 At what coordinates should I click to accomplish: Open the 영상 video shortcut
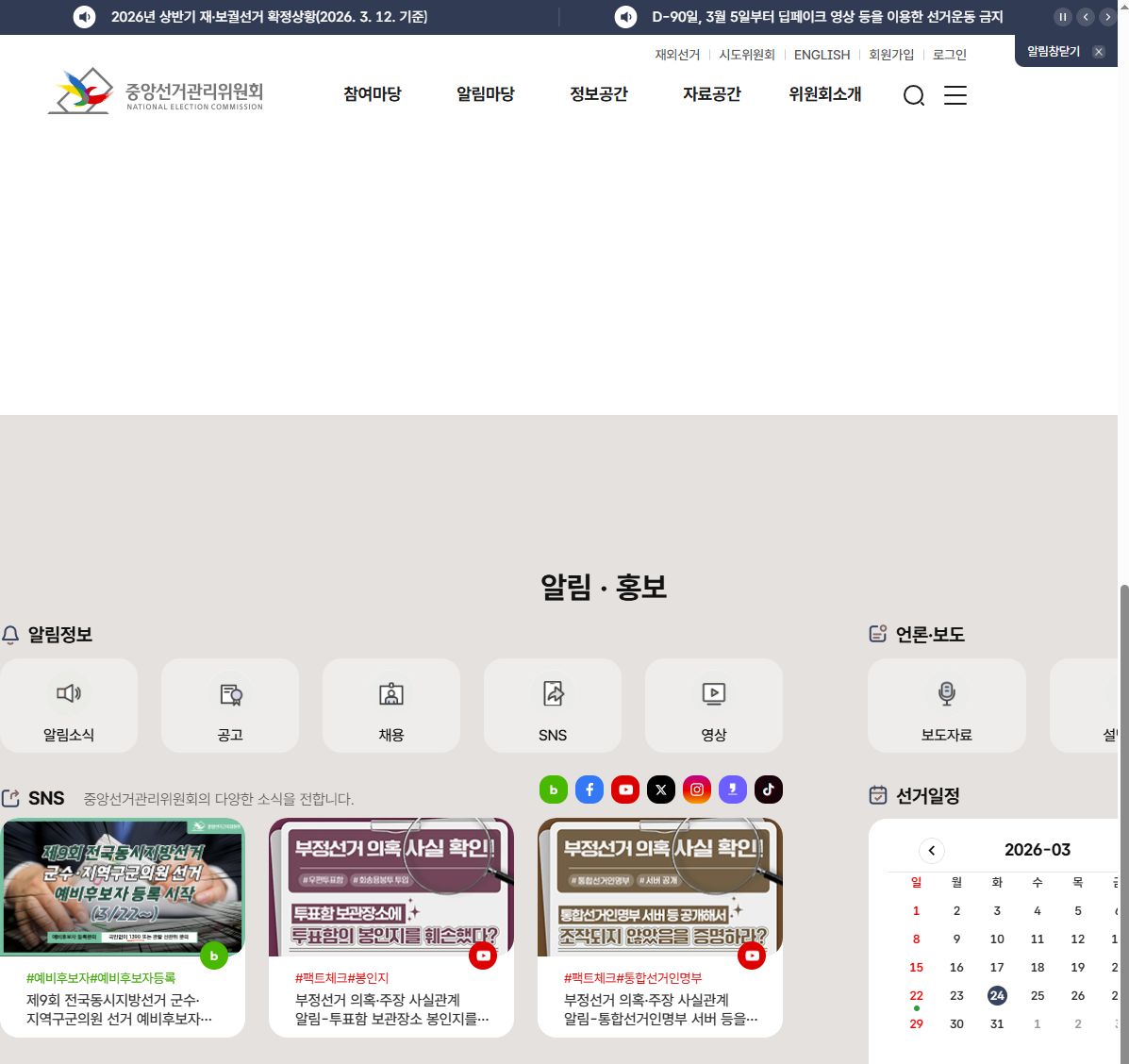pyautogui.click(x=714, y=706)
